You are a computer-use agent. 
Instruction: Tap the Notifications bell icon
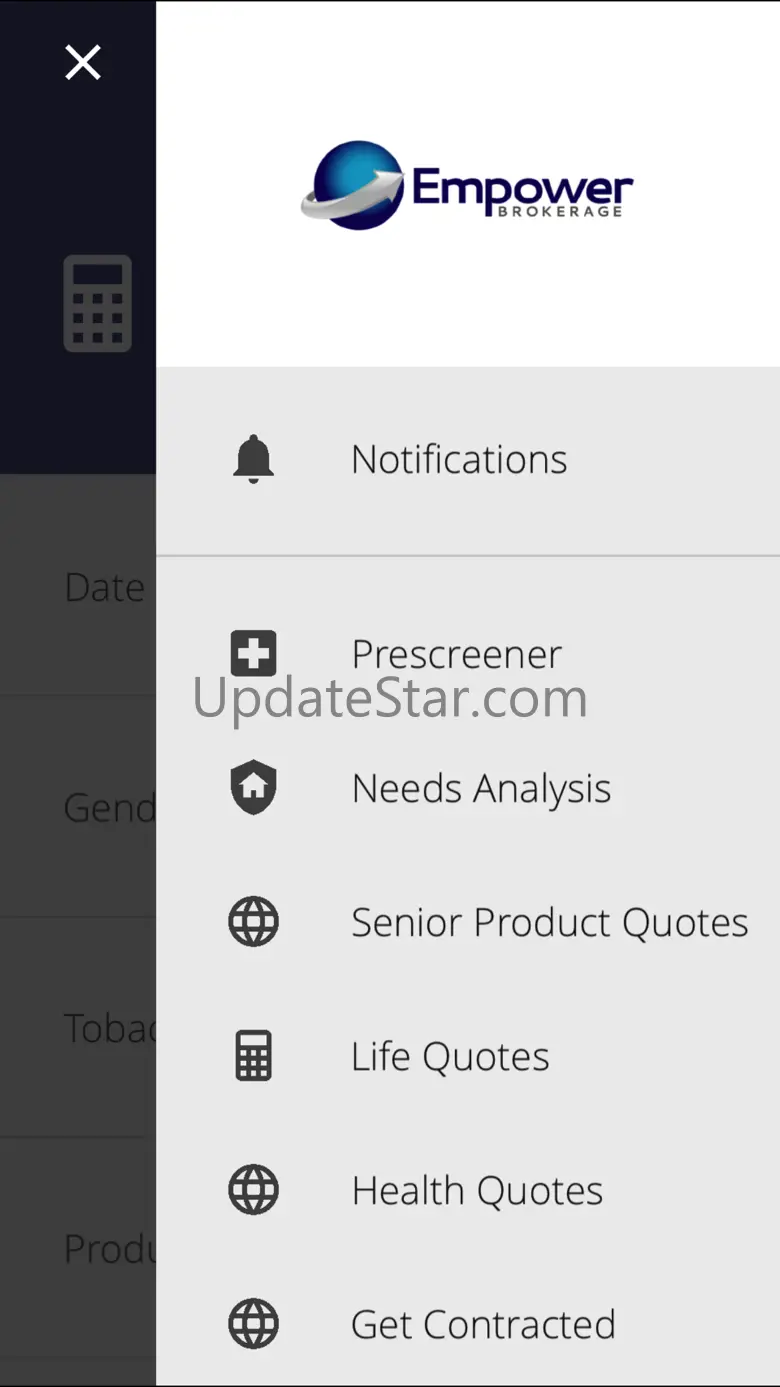point(253,460)
